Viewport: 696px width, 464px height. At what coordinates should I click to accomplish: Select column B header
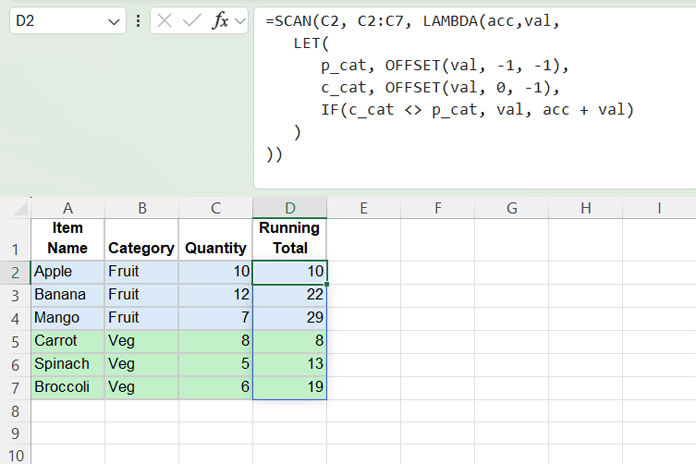point(142,208)
